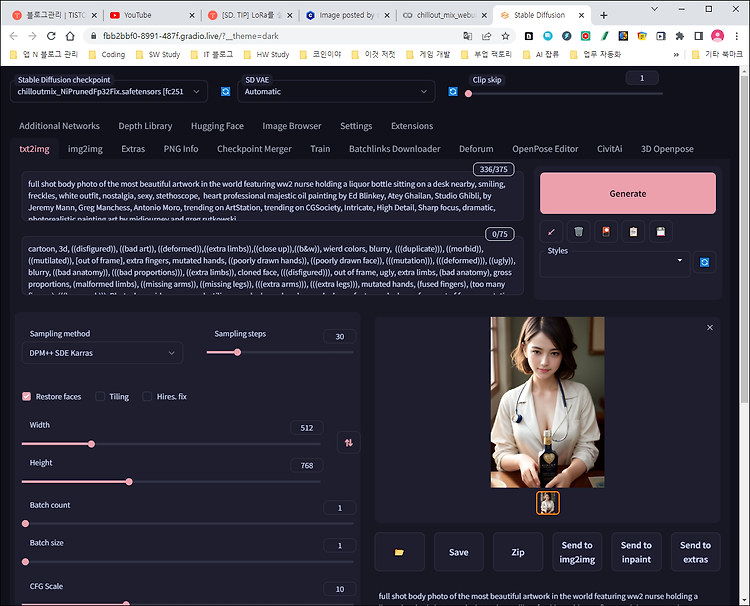
Task: Click the Generate button
Action: [x=628, y=193]
